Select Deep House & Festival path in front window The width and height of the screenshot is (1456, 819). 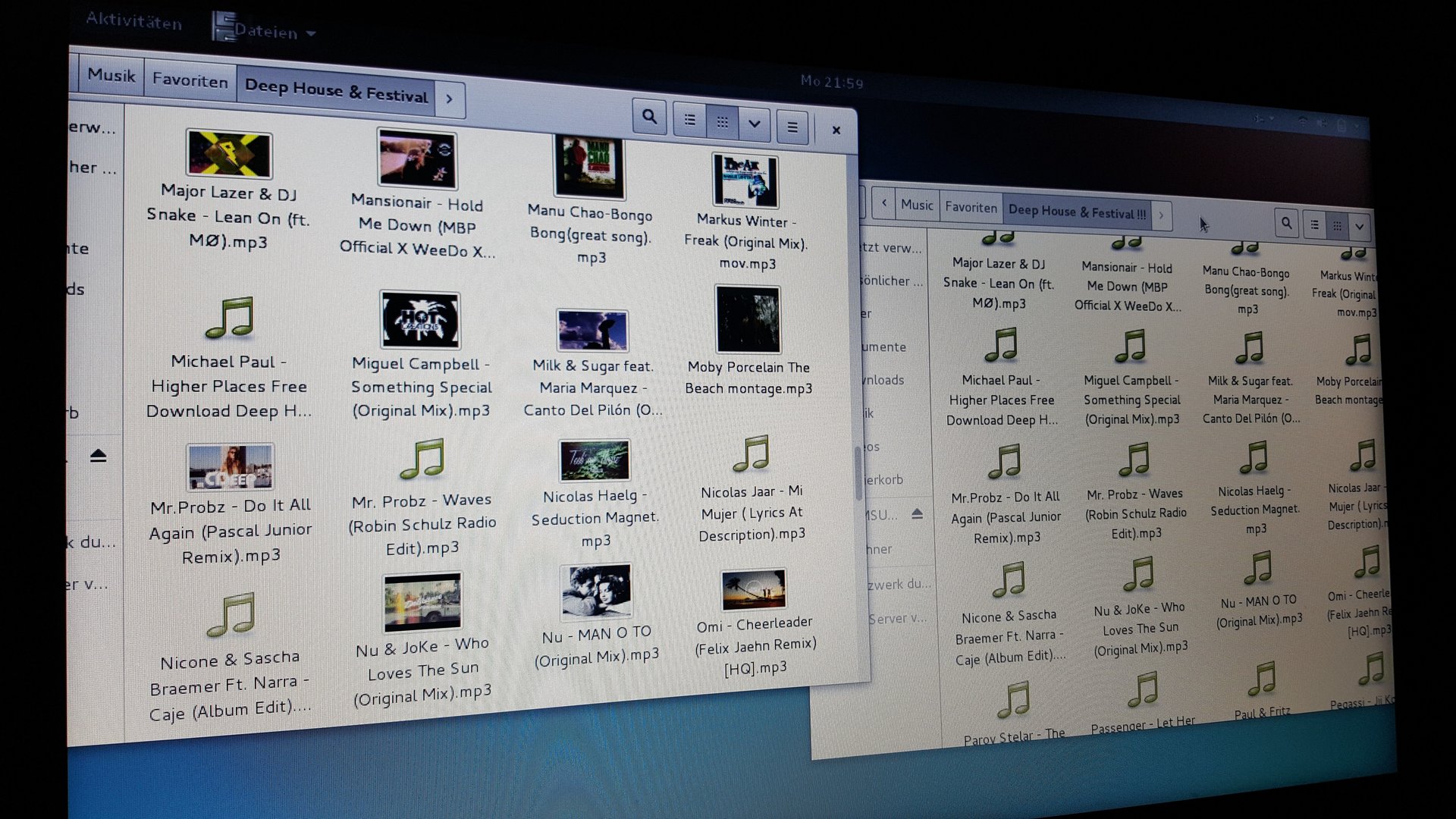click(x=336, y=90)
